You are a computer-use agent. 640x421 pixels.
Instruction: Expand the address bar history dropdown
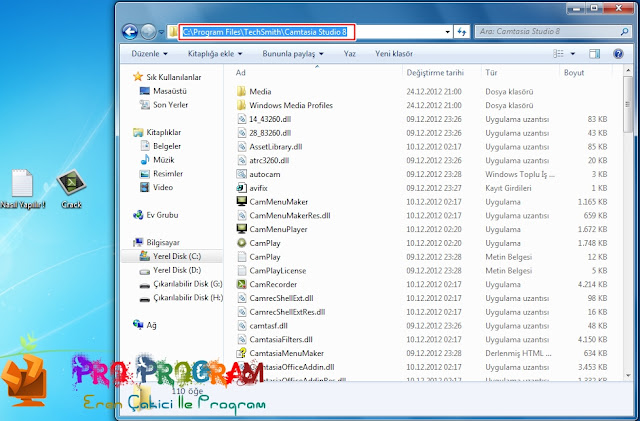tap(447, 31)
